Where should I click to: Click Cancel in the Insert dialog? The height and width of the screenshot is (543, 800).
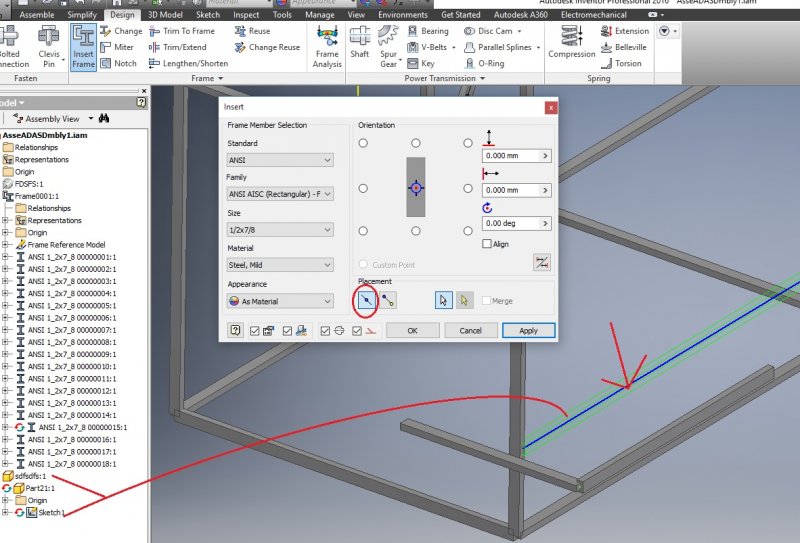click(470, 330)
